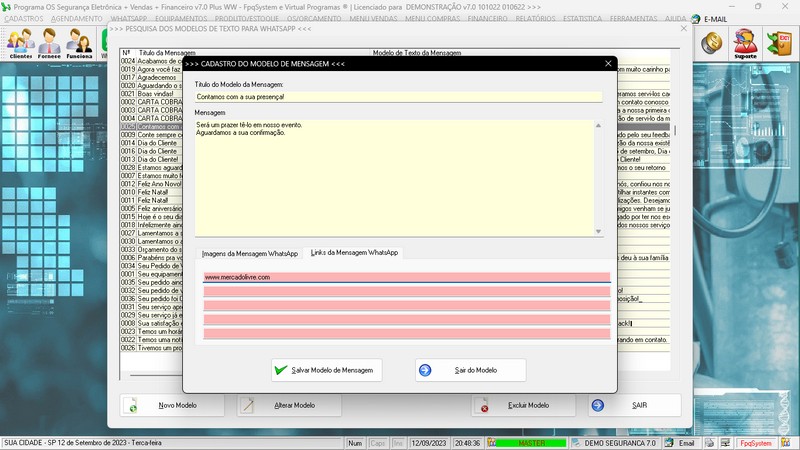Select Links da Mensagem WhatsApp tab
800x450 pixels.
[354, 253]
